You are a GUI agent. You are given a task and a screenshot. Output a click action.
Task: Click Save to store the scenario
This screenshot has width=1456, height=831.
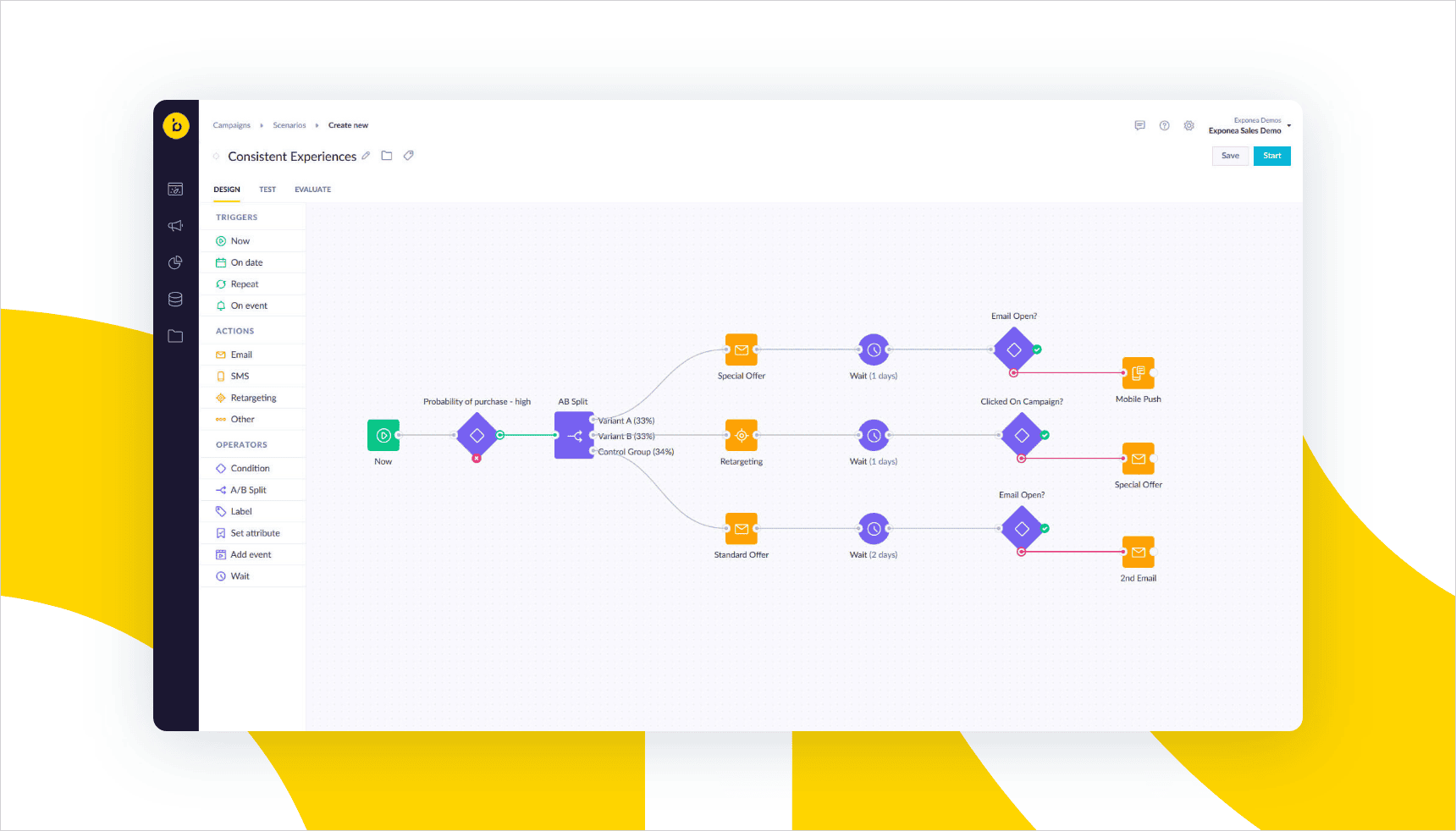pyautogui.click(x=1230, y=156)
